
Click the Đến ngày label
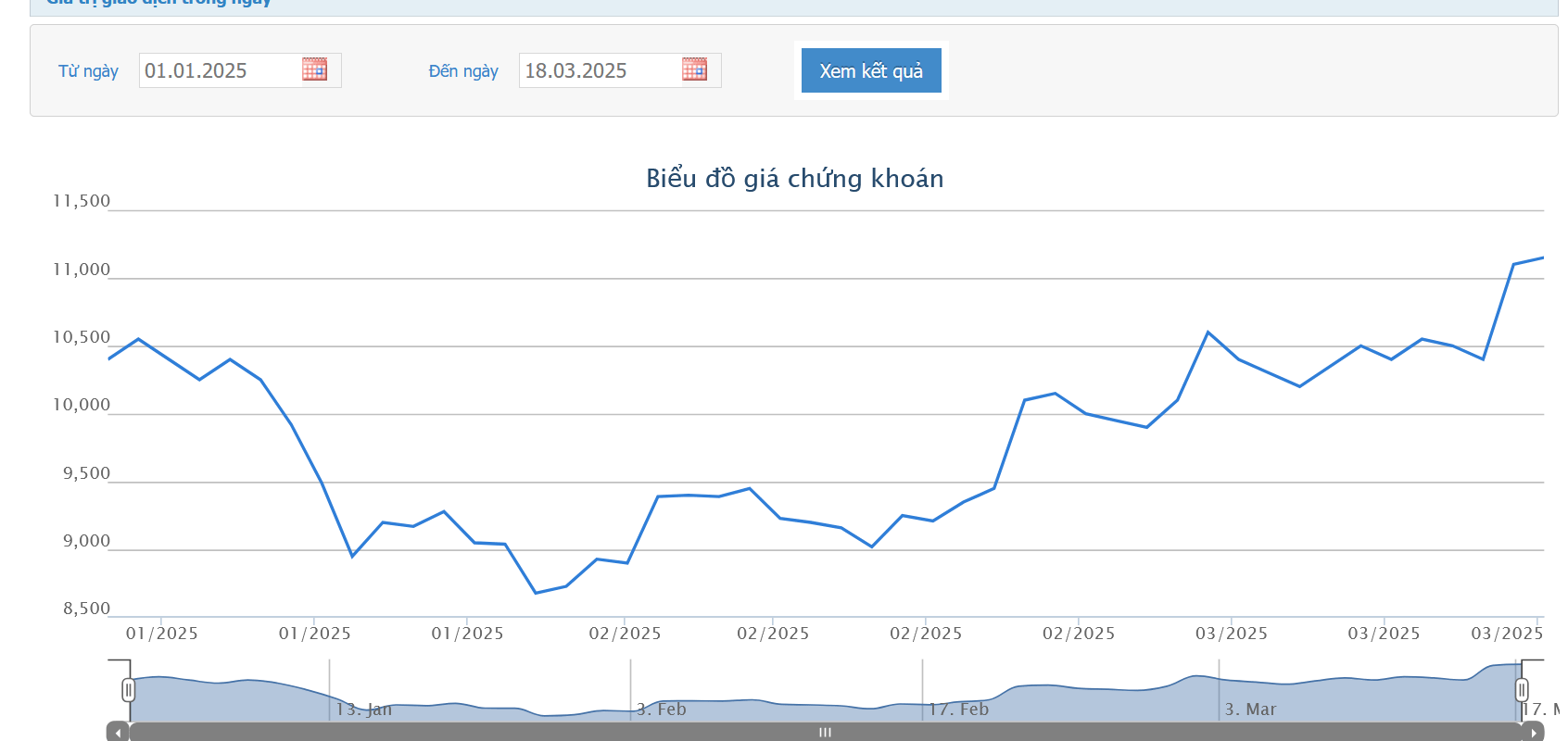click(463, 71)
